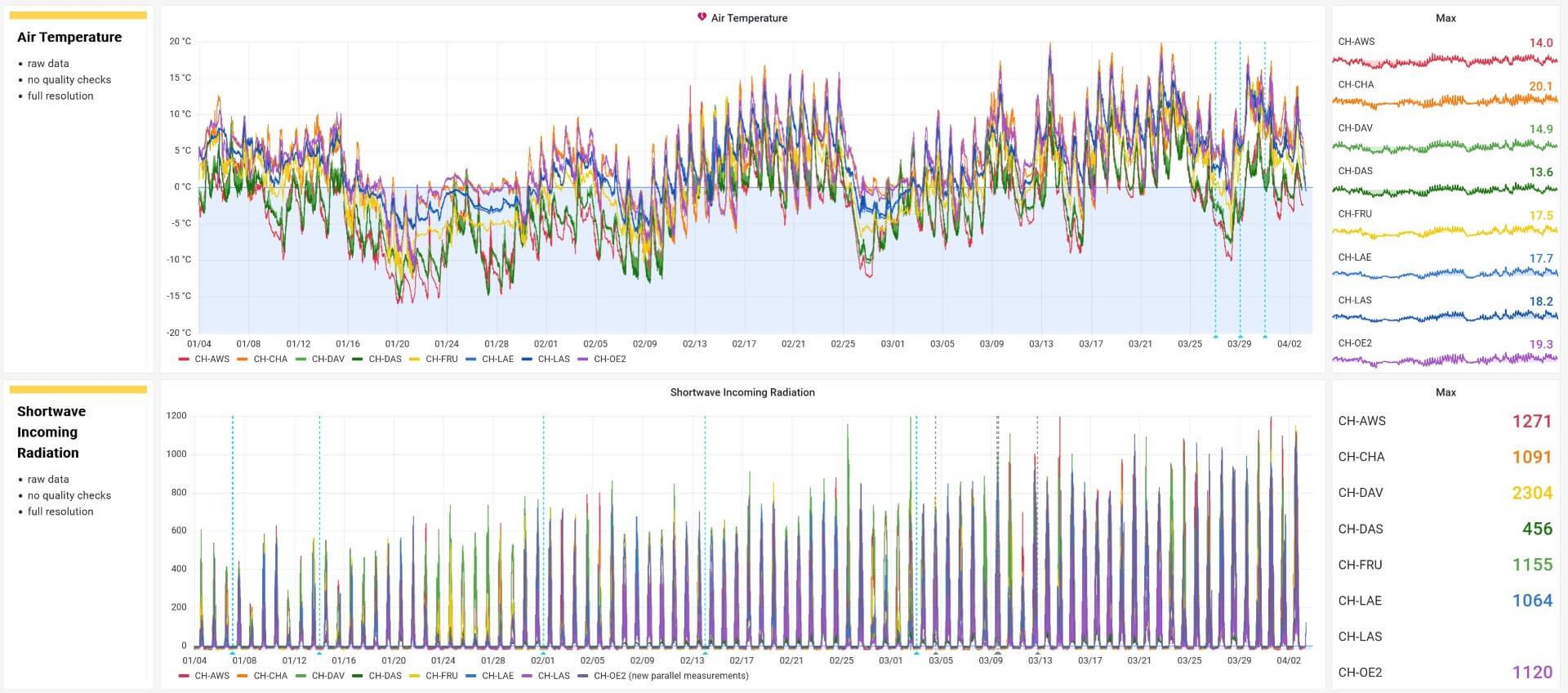Click the CH-OE2 max value 19.3
The image size is (1568, 693).
coord(1540,345)
